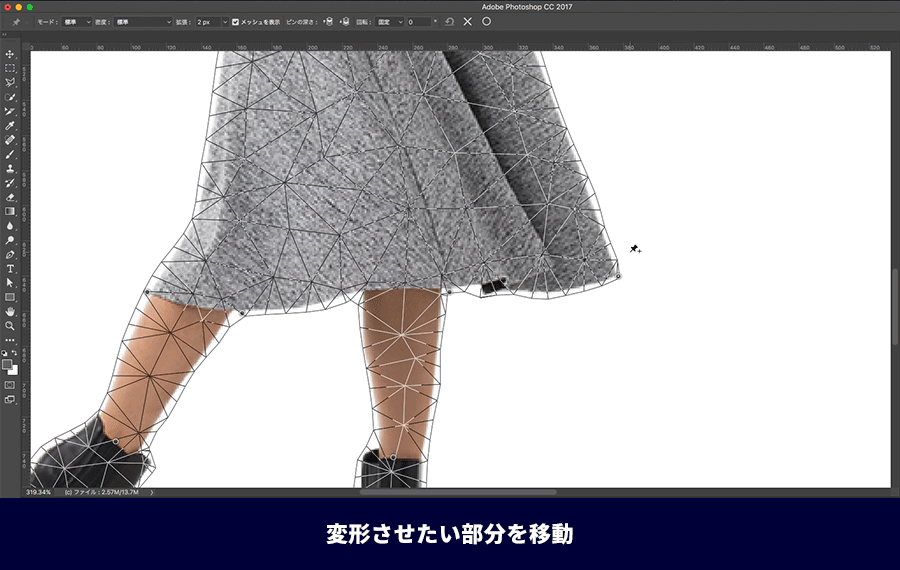Select the Clone Stamp tool
Viewport: 900px width, 570px height.
pyautogui.click(x=10, y=169)
